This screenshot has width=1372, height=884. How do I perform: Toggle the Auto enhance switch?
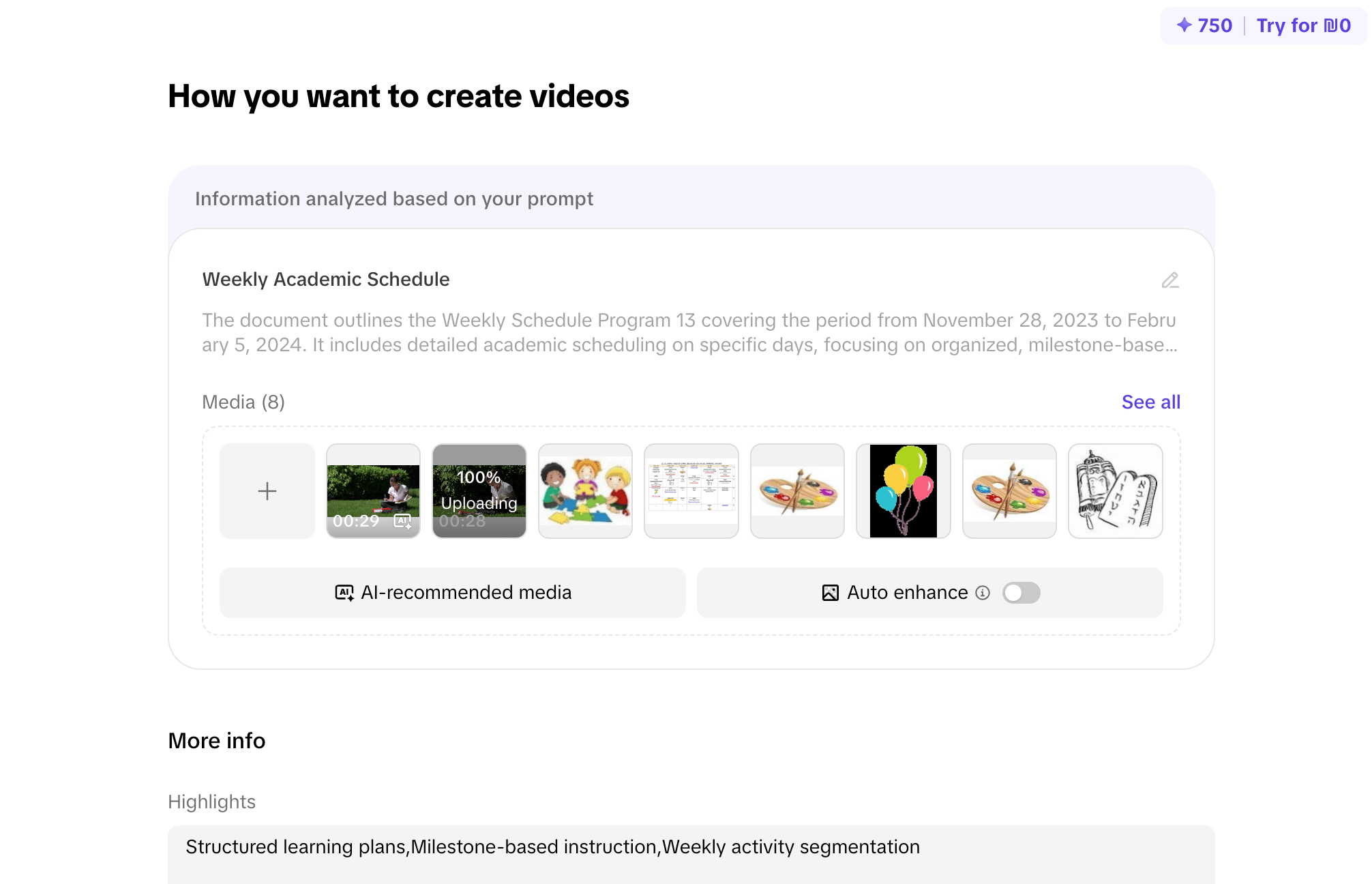click(1021, 593)
